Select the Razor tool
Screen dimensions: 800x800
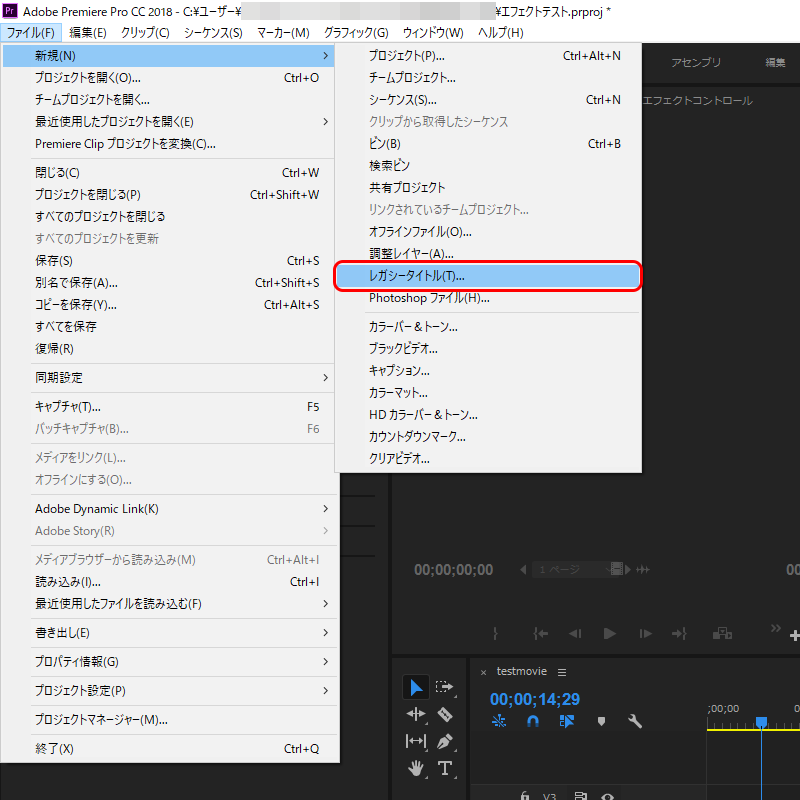pyautogui.click(x=445, y=714)
